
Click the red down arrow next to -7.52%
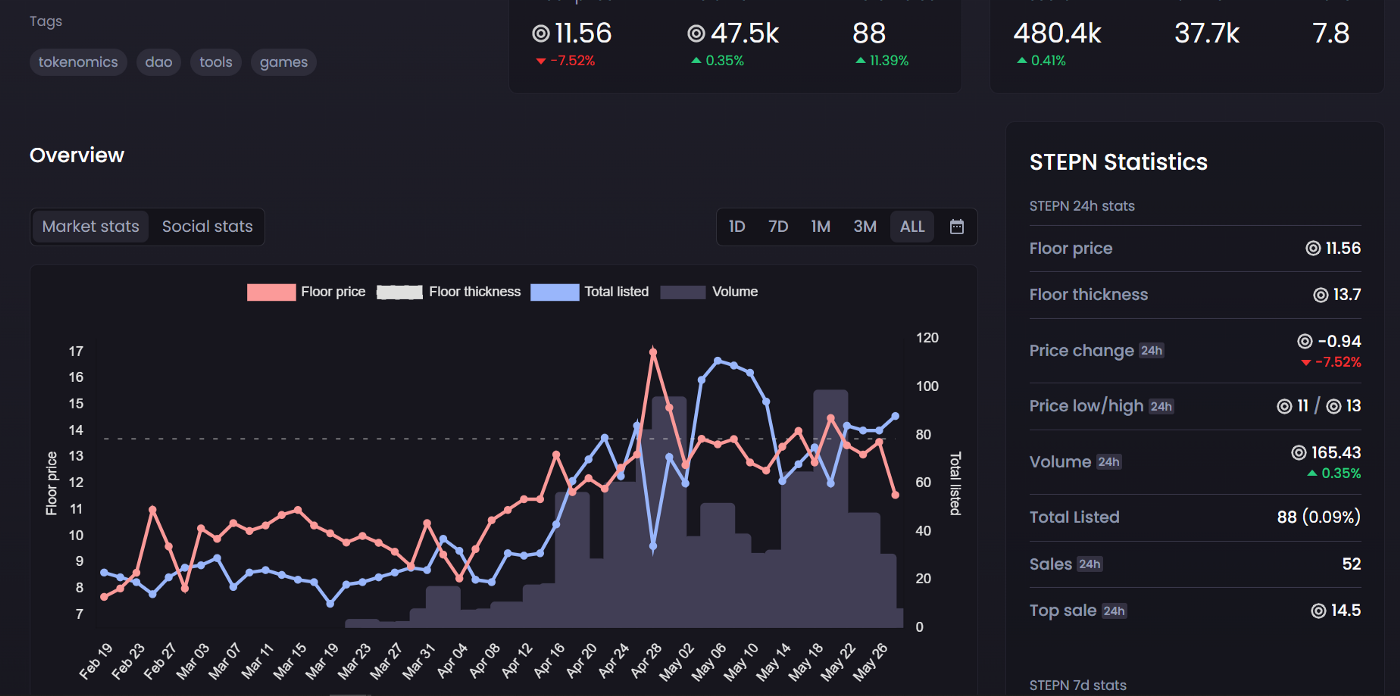[541, 61]
